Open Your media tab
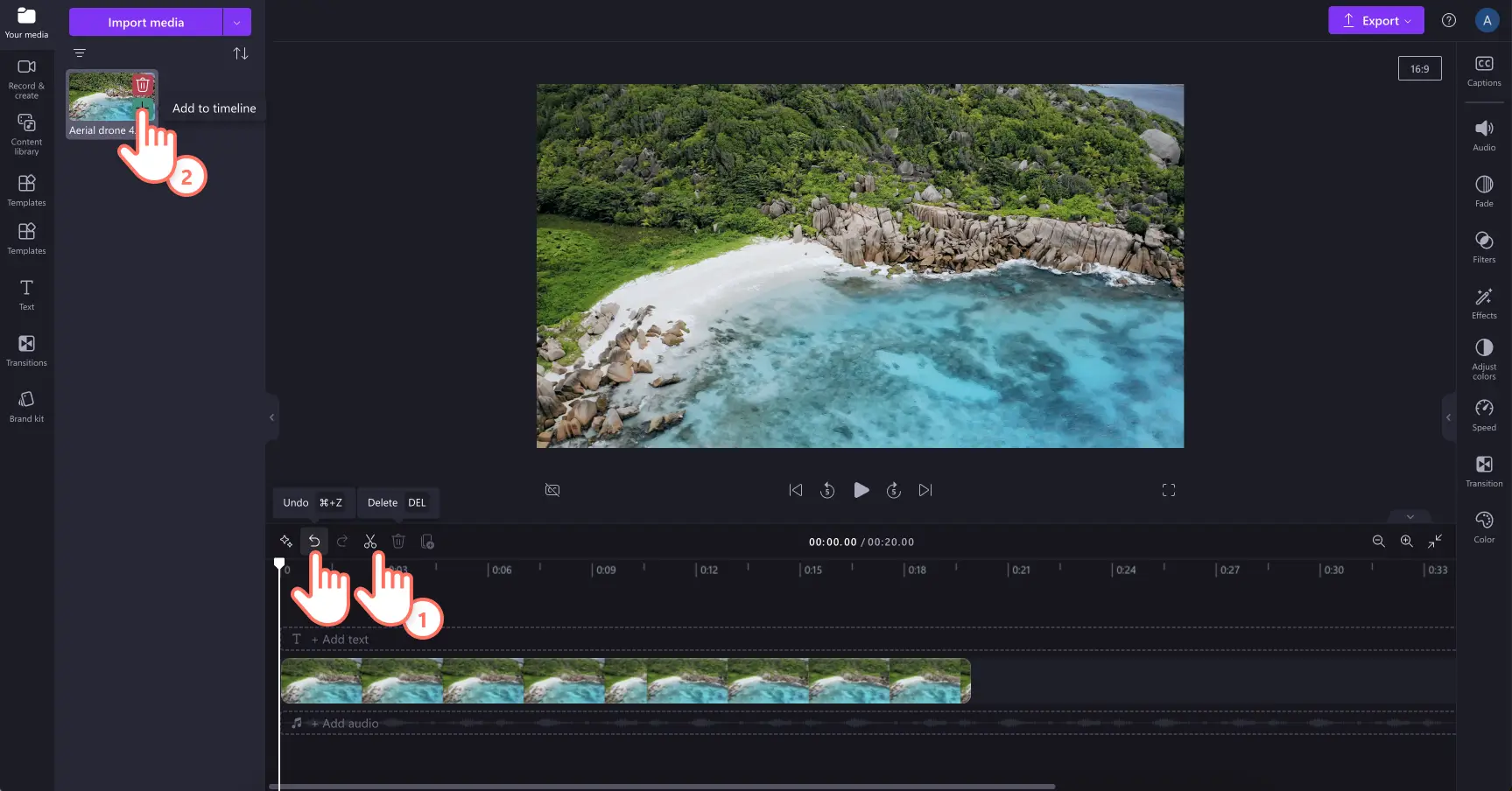1512x791 pixels. (26, 22)
